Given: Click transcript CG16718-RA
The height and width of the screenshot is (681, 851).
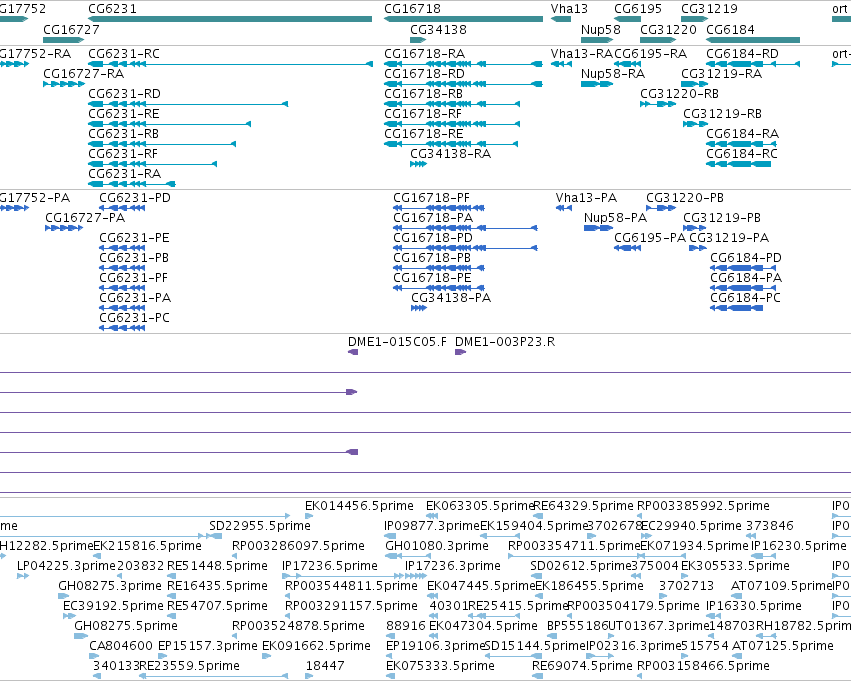Looking at the screenshot, I should pos(463,64).
